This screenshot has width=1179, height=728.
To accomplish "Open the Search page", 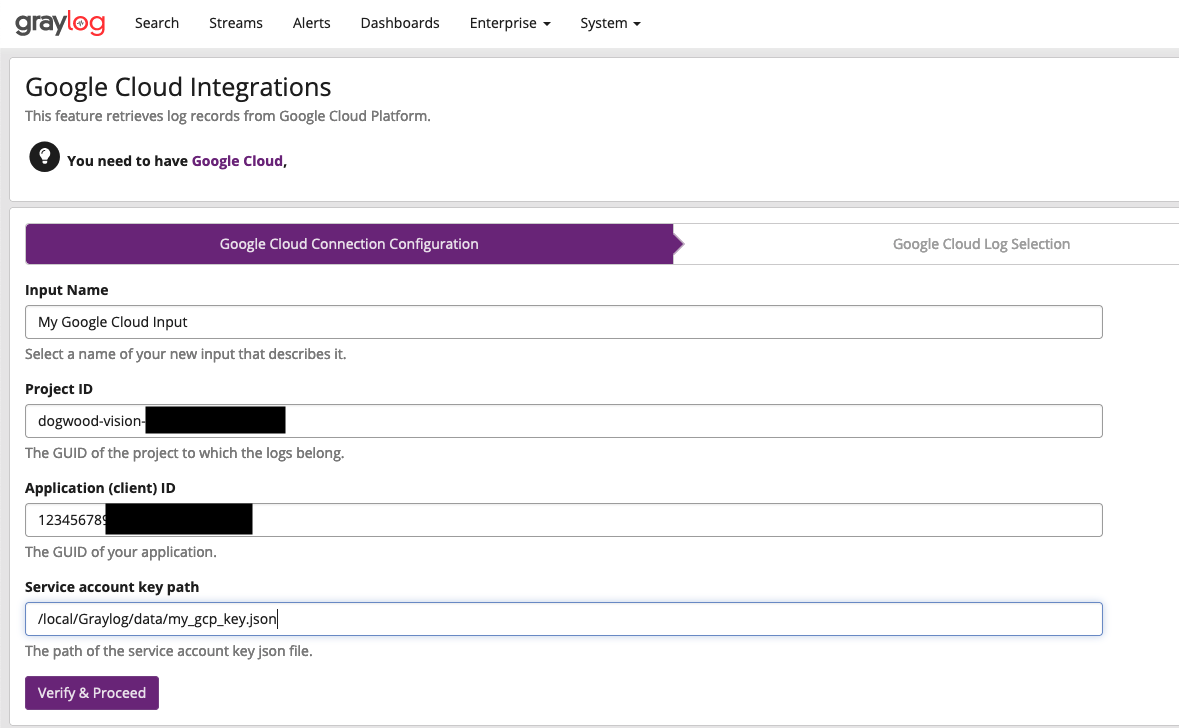I will pos(156,22).
